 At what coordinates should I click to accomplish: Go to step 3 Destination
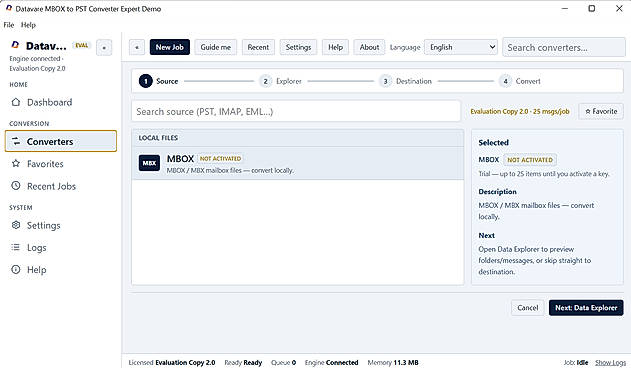coord(406,81)
